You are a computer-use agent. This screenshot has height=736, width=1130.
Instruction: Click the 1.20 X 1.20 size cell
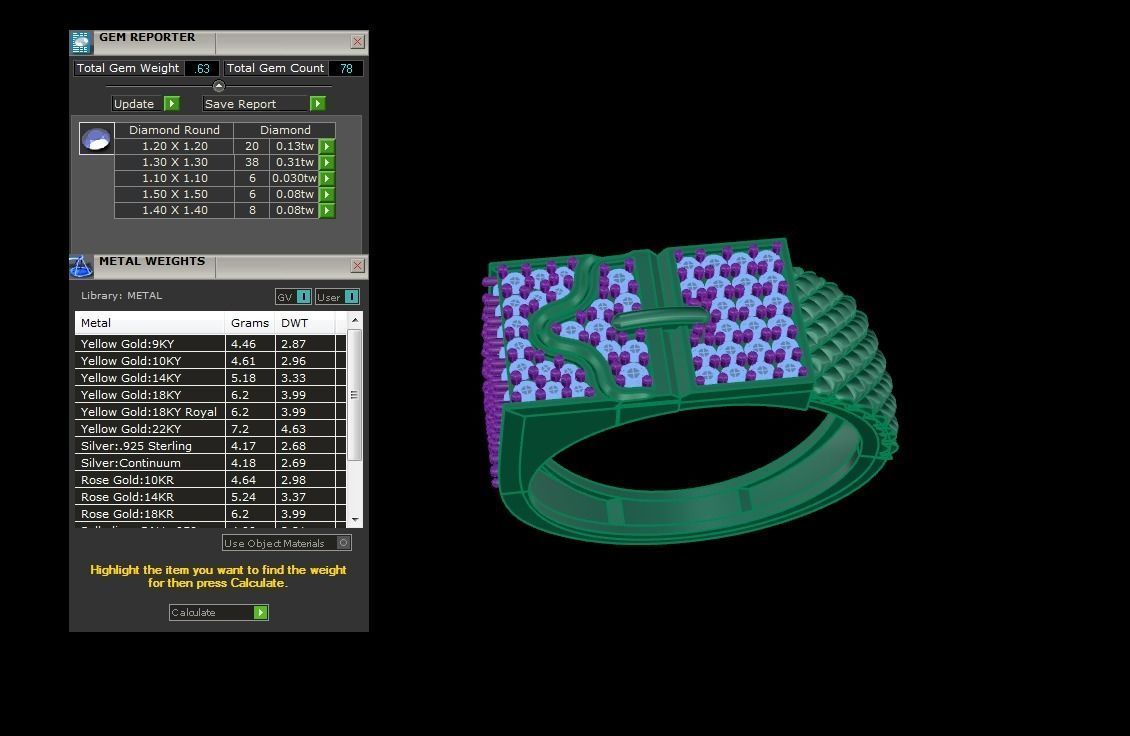pyautogui.click(x=174, y=146)
